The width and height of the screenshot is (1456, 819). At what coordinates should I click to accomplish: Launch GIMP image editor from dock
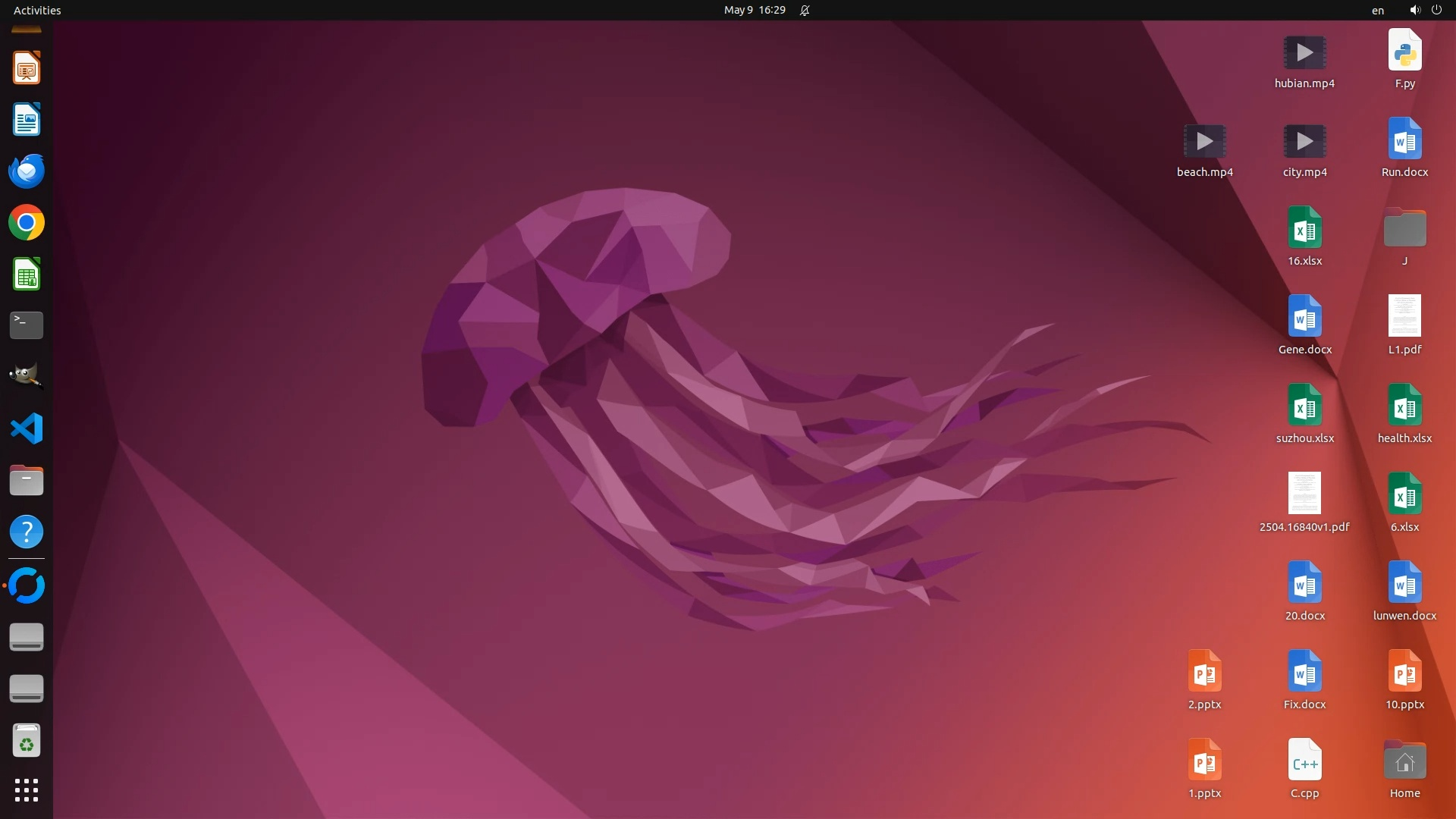click(27, 377)
